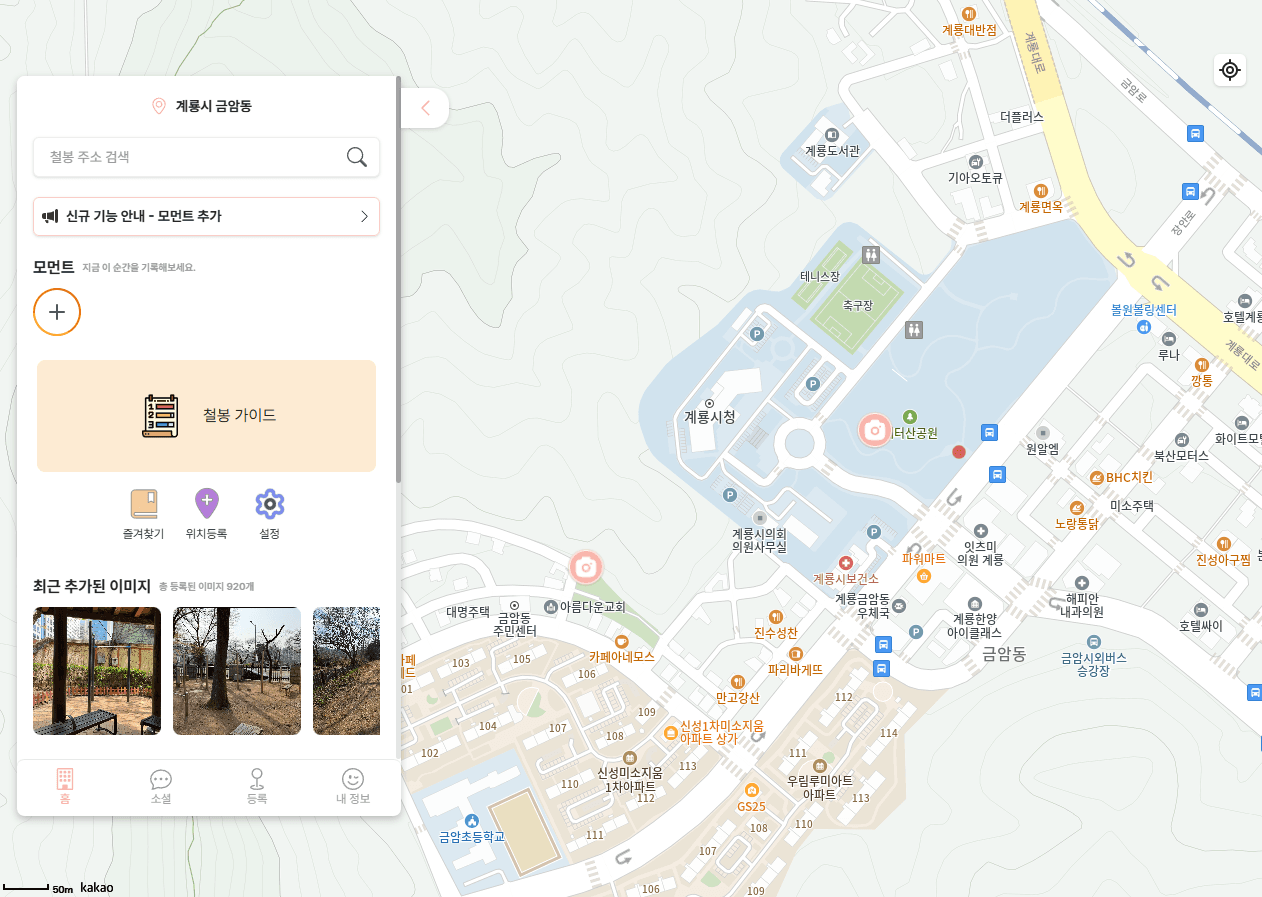Screen dimensions: 1262x897
Task: Switch to the 홈 tab
Action: coord(65,786)
